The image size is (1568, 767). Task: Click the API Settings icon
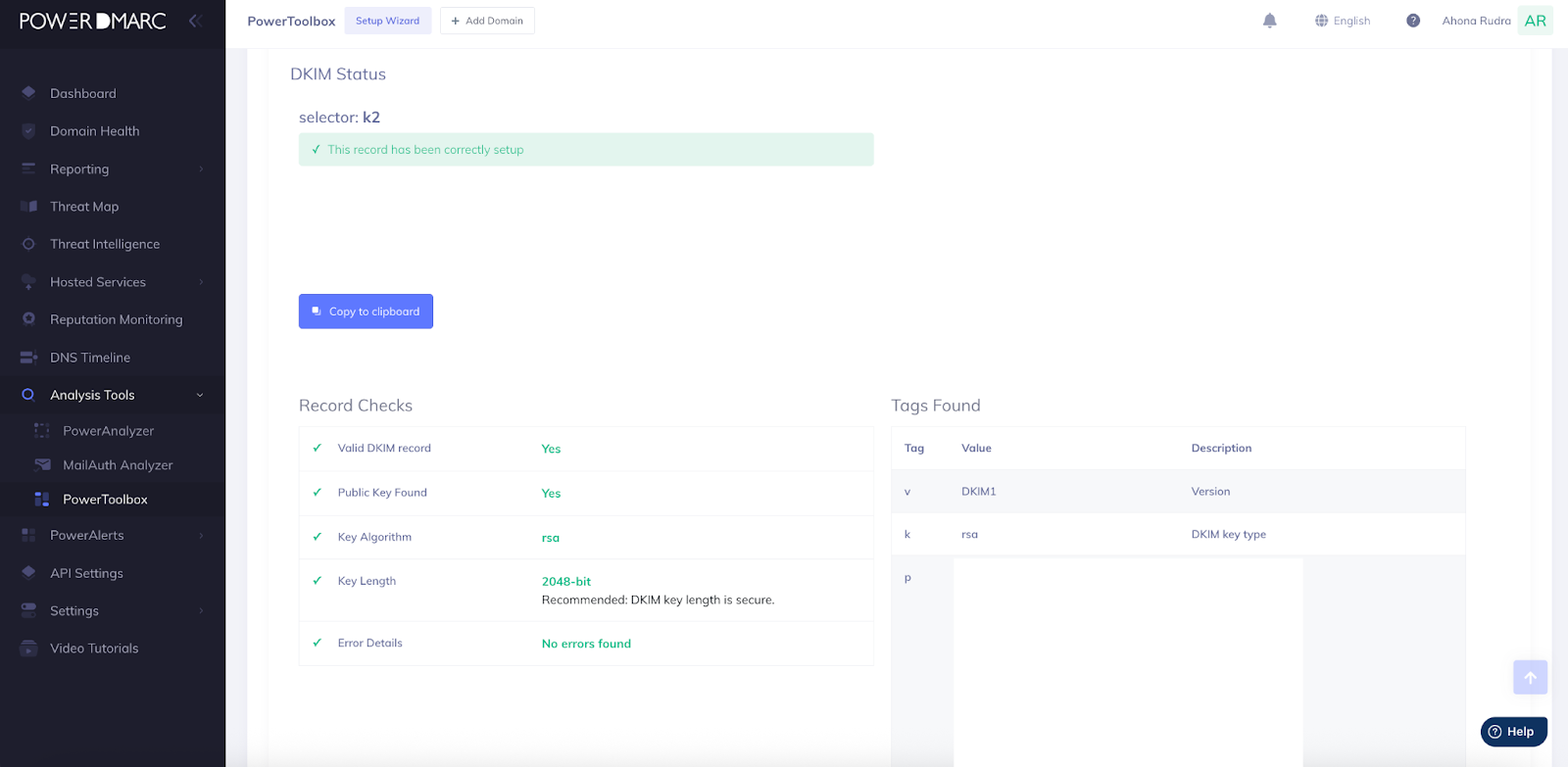tap(28, 573)
